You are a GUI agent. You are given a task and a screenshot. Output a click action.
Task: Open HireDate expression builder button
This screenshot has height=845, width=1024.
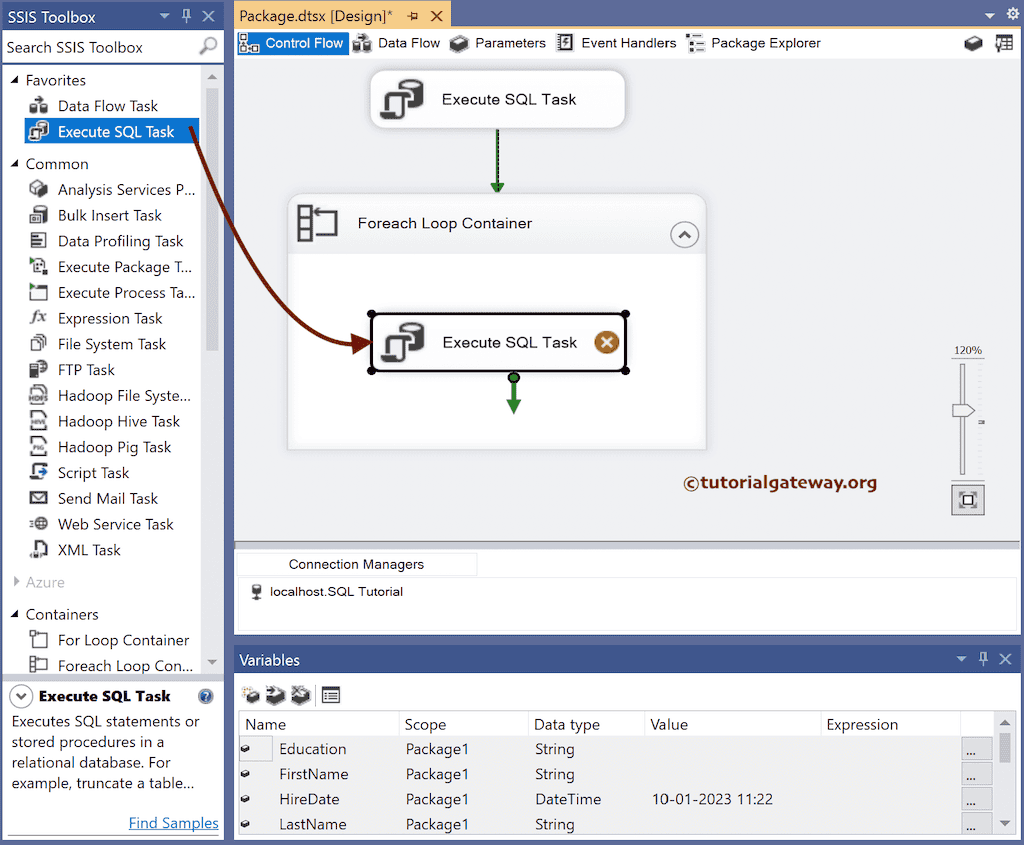[975, 799]
